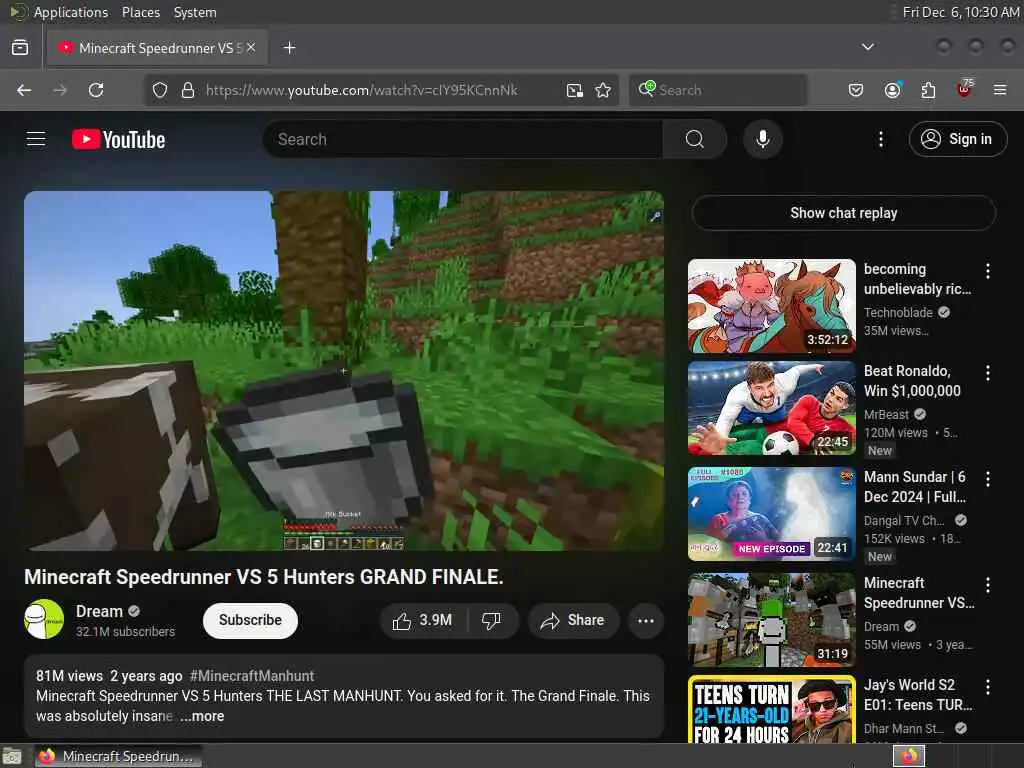Open the YouTube guide hamburger menu
The image size is (1024, 768).
(36, 139)
